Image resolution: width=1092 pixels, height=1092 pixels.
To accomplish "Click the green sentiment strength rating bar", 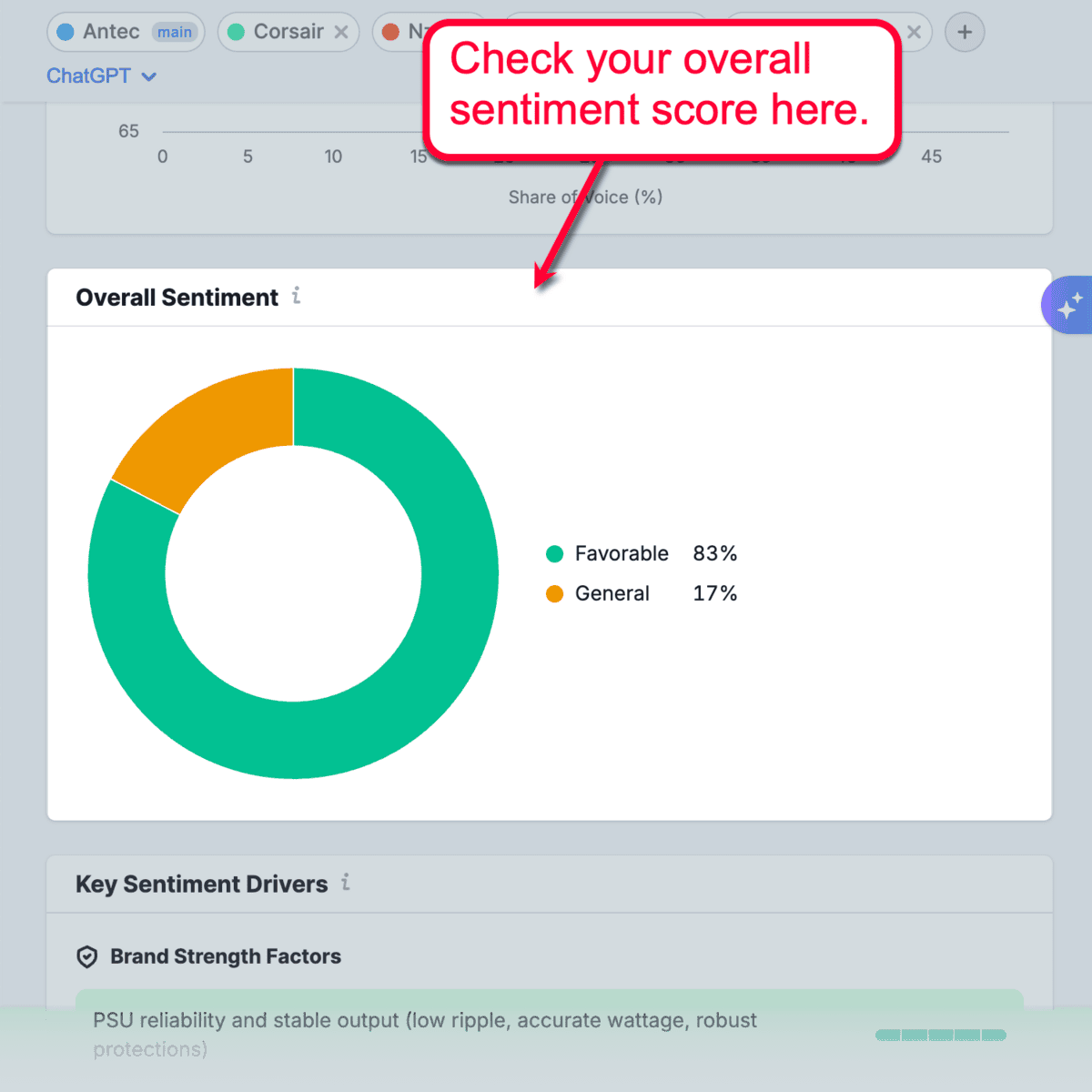I will [940, 1035].
